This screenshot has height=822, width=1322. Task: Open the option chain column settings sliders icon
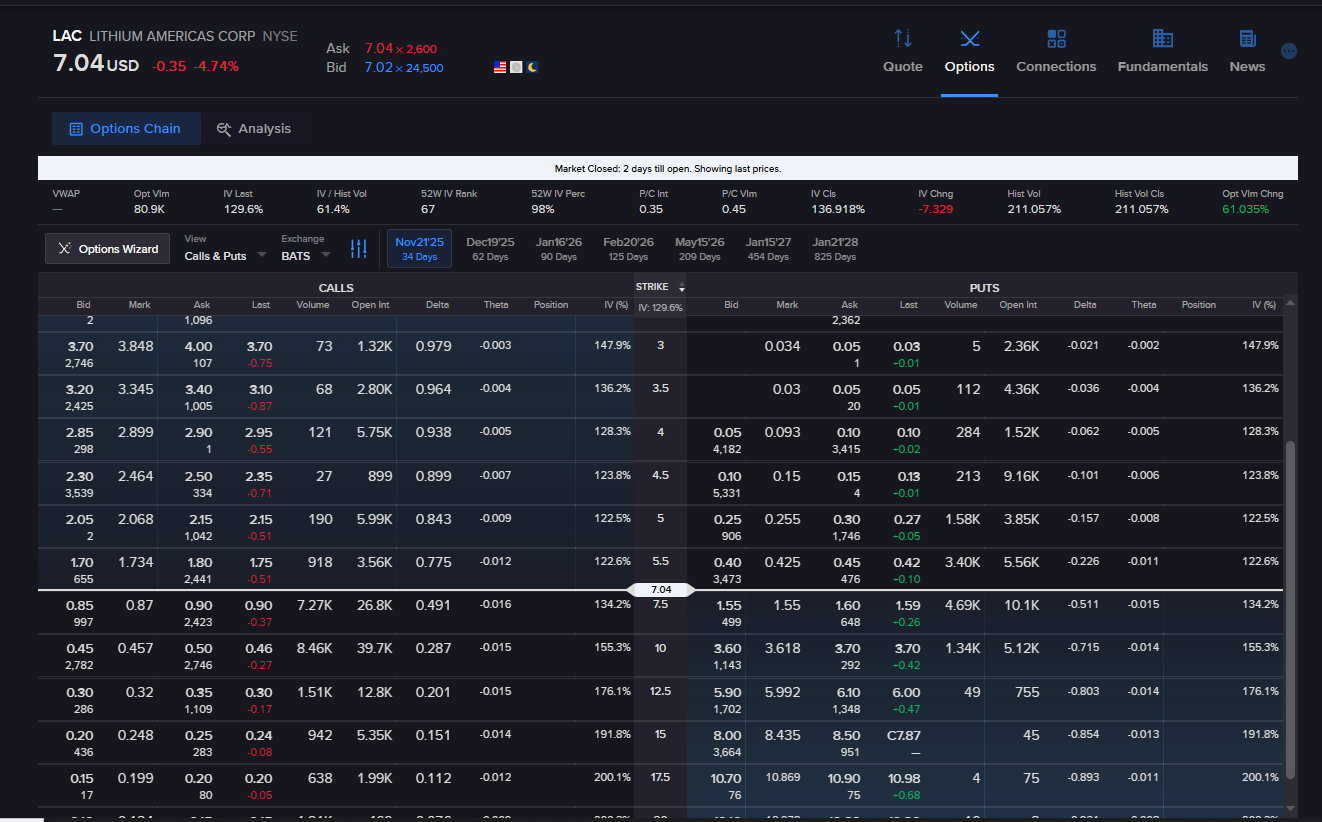point(359,249)
